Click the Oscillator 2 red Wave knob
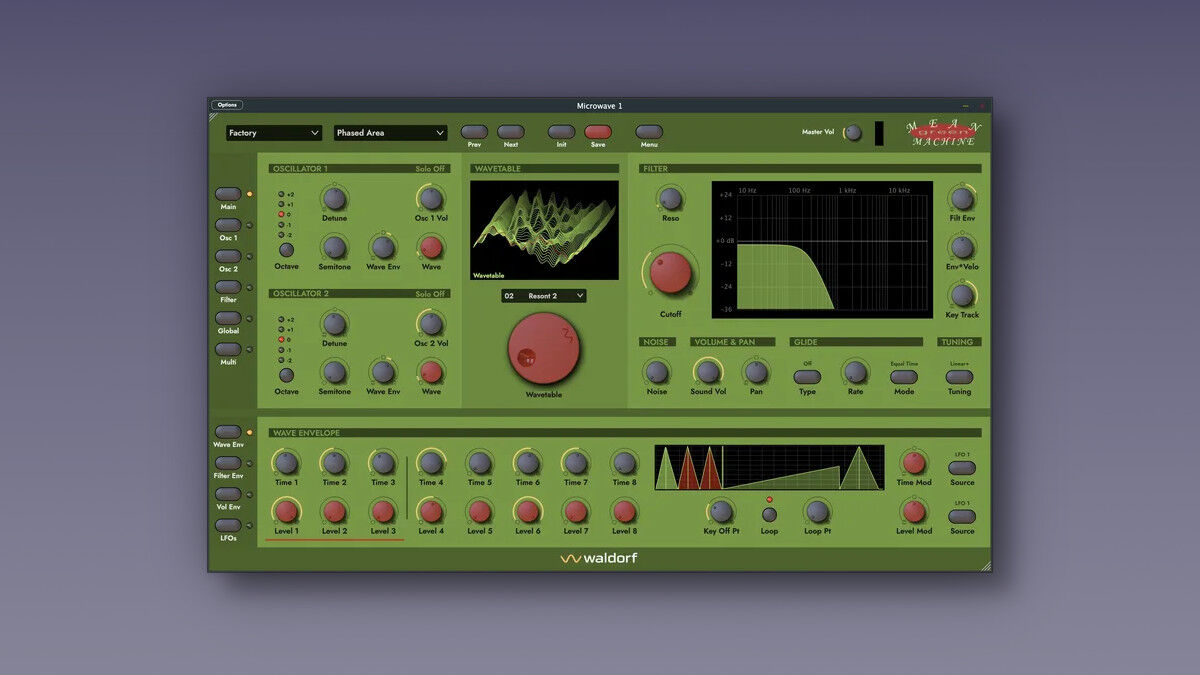Image resolution: width=1200 pixels, height=675 pixels. (x=431, y=372)
